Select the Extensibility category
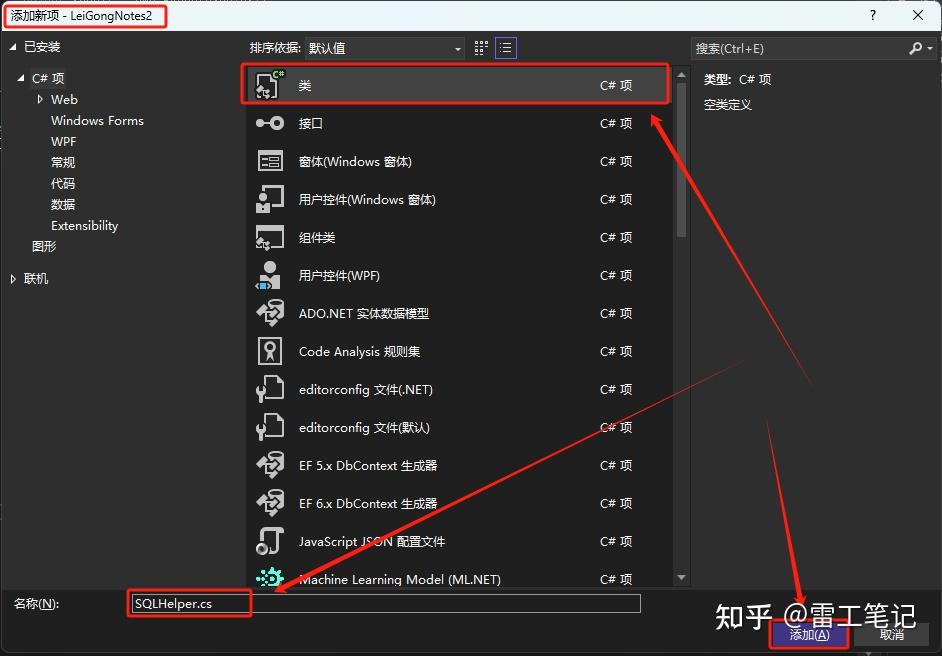This screenshot has height=656, width=942. click(x=84, y=225)
